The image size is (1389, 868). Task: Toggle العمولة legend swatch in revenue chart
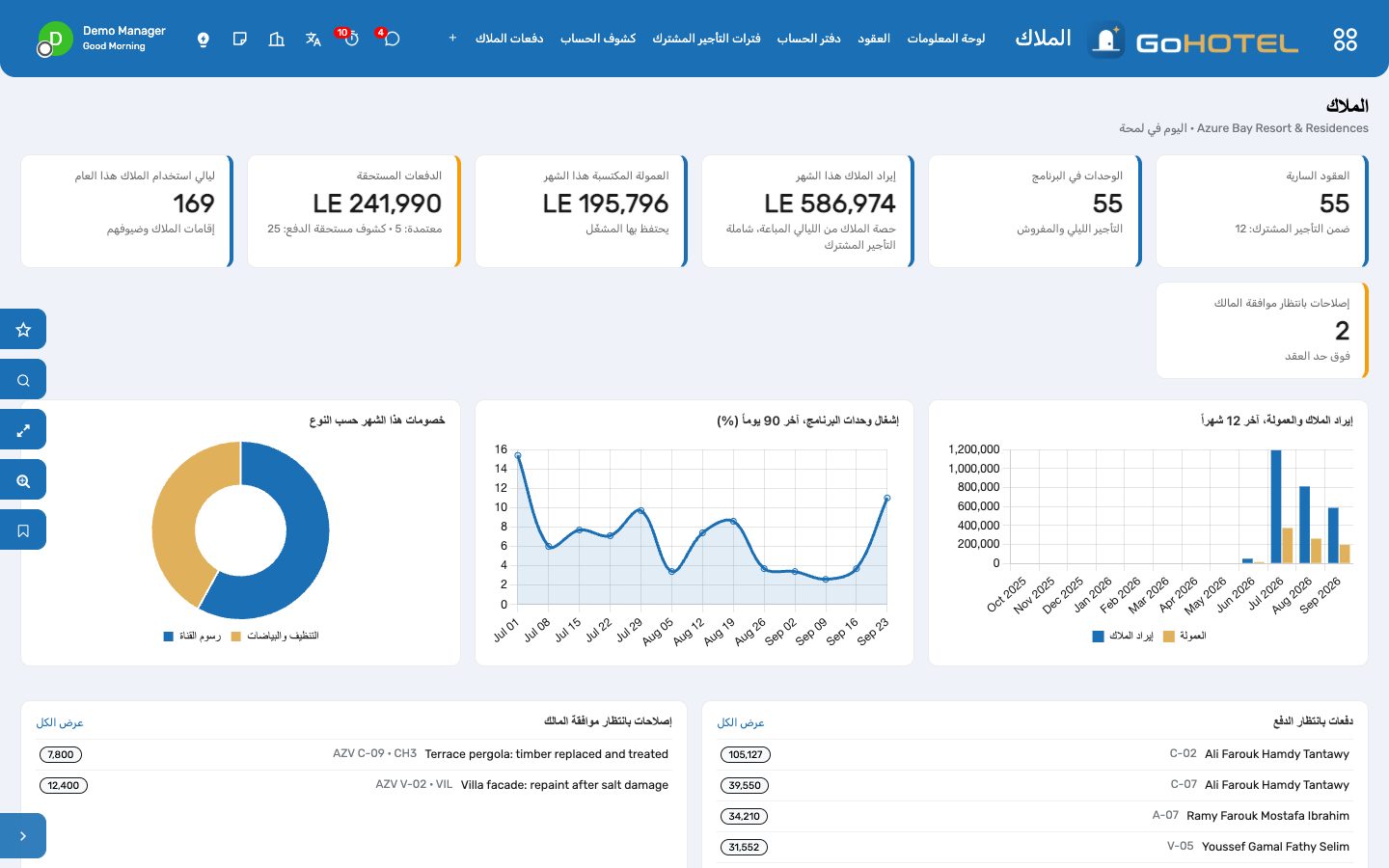pos(1169,637)
